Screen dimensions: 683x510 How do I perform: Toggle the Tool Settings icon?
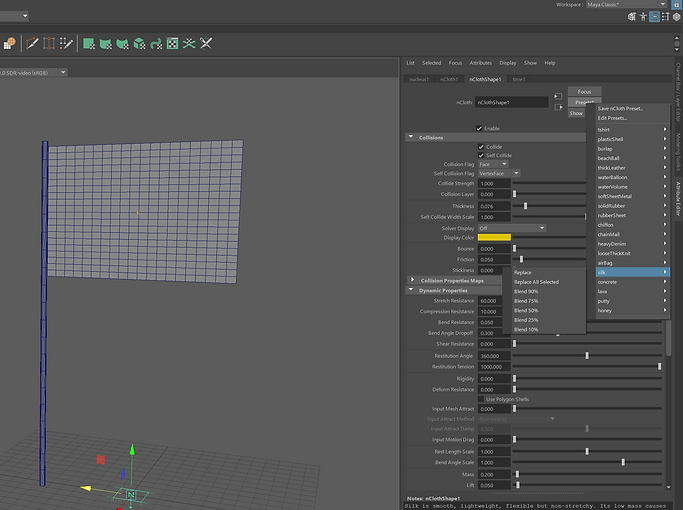point(666,17)
